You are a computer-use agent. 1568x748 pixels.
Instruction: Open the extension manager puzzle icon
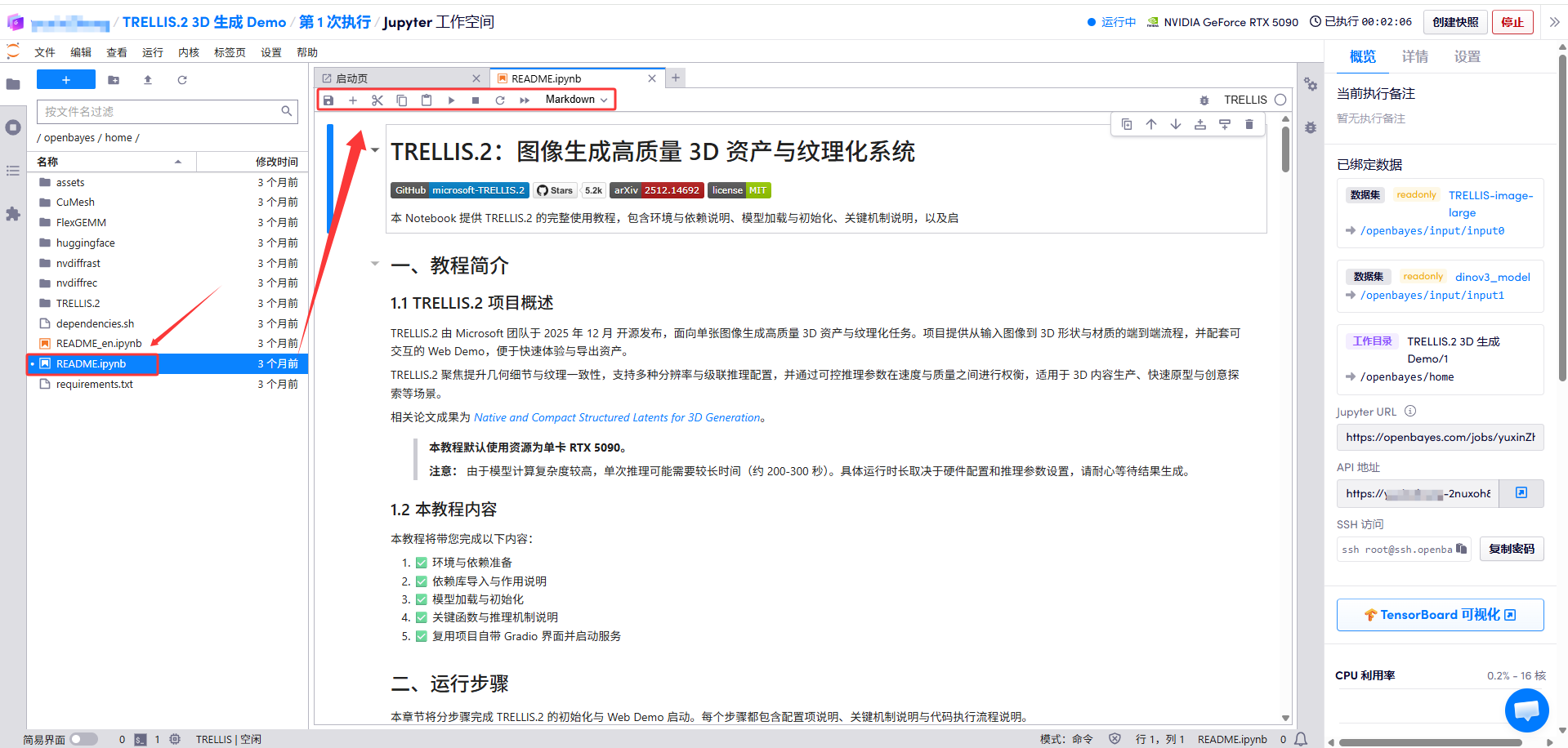click(x=13, y=214)
